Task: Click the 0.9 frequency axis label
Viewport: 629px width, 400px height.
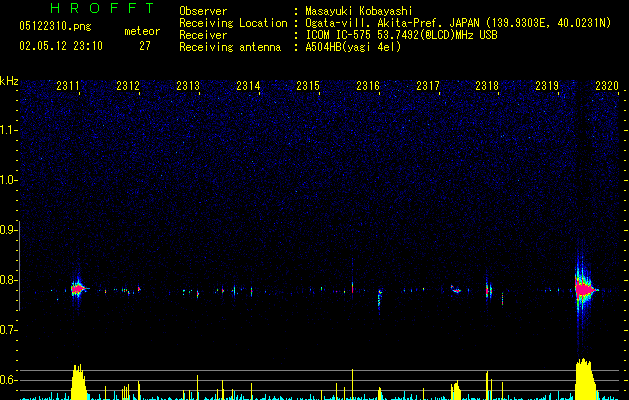Action: (8, 230)
